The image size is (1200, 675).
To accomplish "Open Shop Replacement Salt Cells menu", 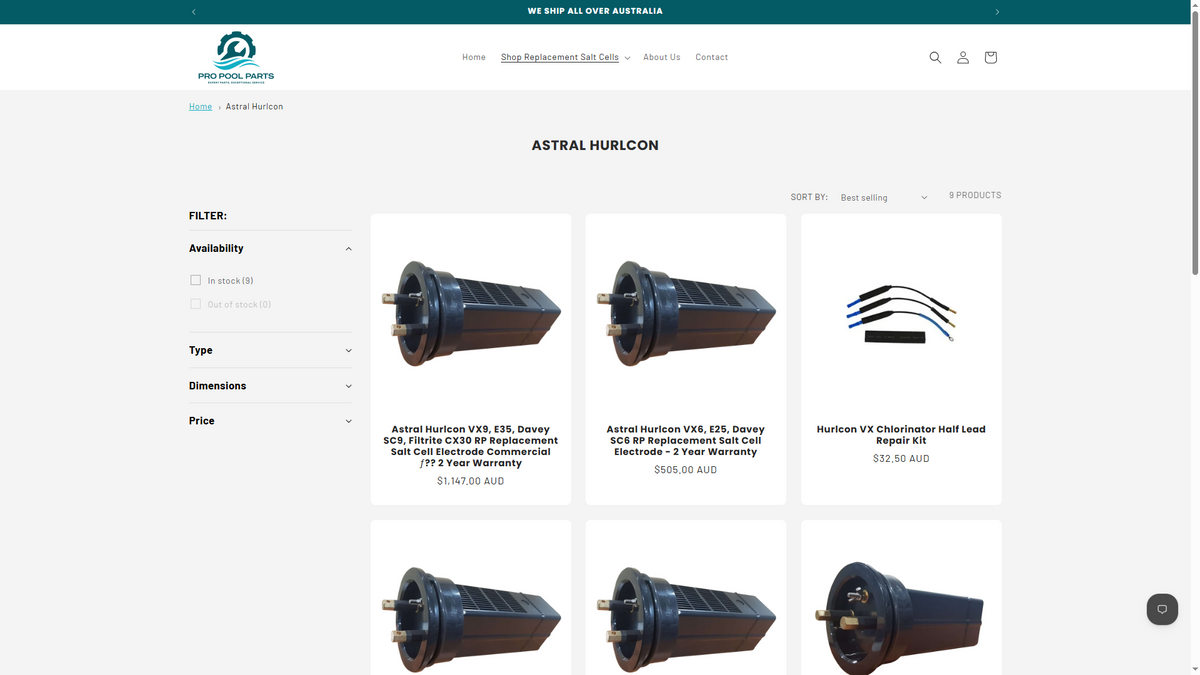I will tap(565, 57).
